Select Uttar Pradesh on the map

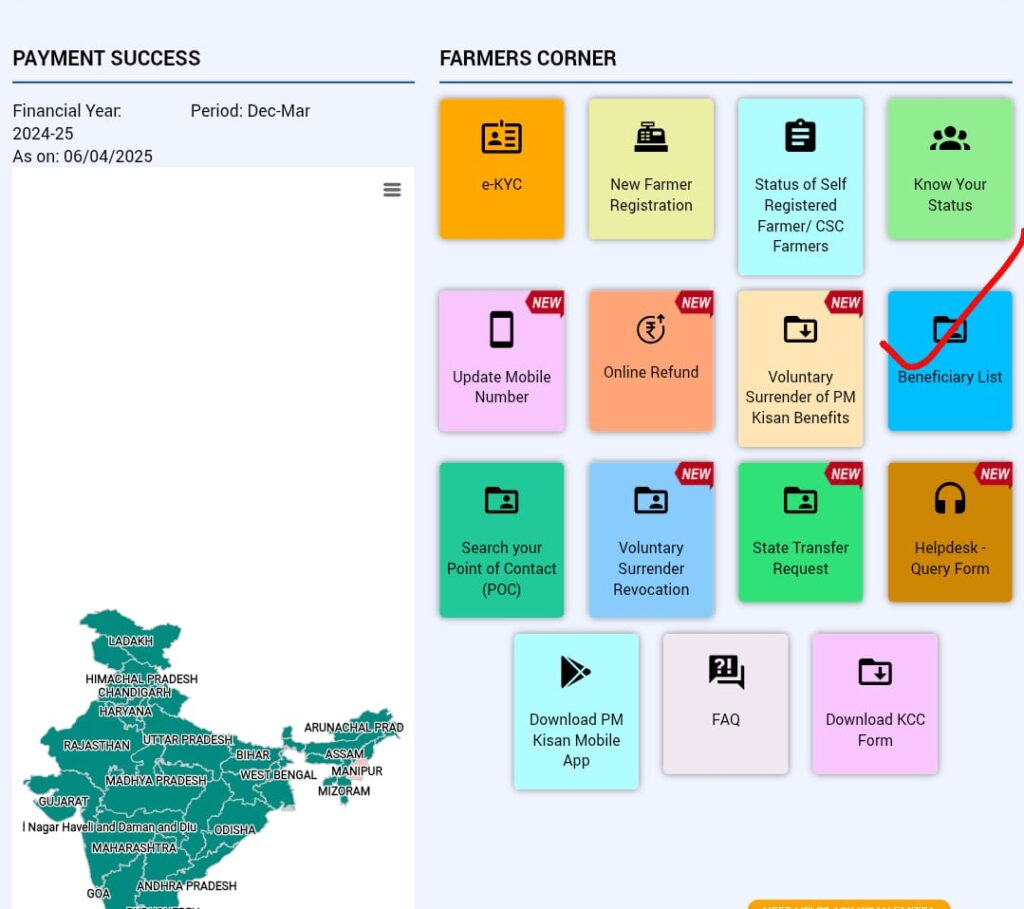click(x=187, y=739)
